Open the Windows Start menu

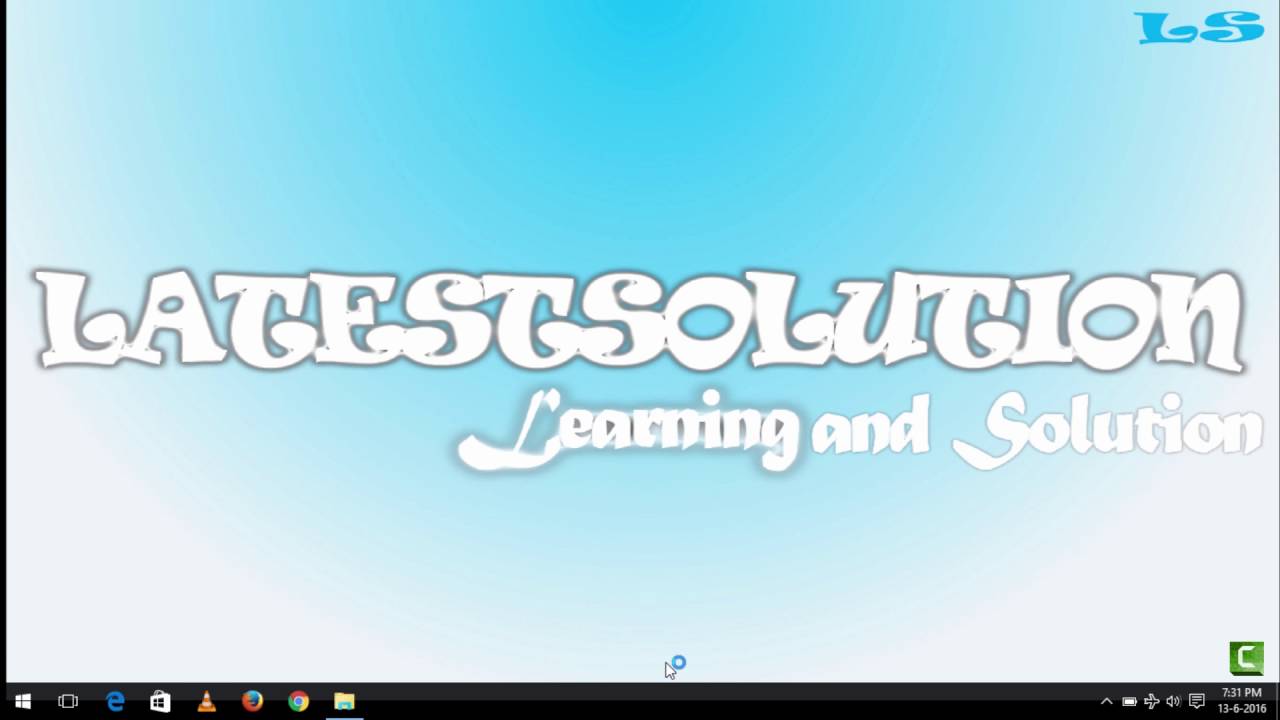tap(22, 702)
